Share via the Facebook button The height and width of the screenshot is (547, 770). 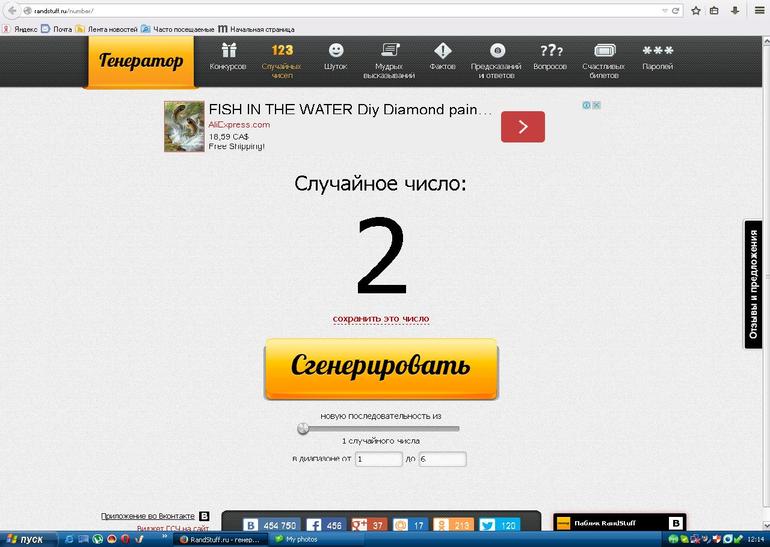[325, 525]
